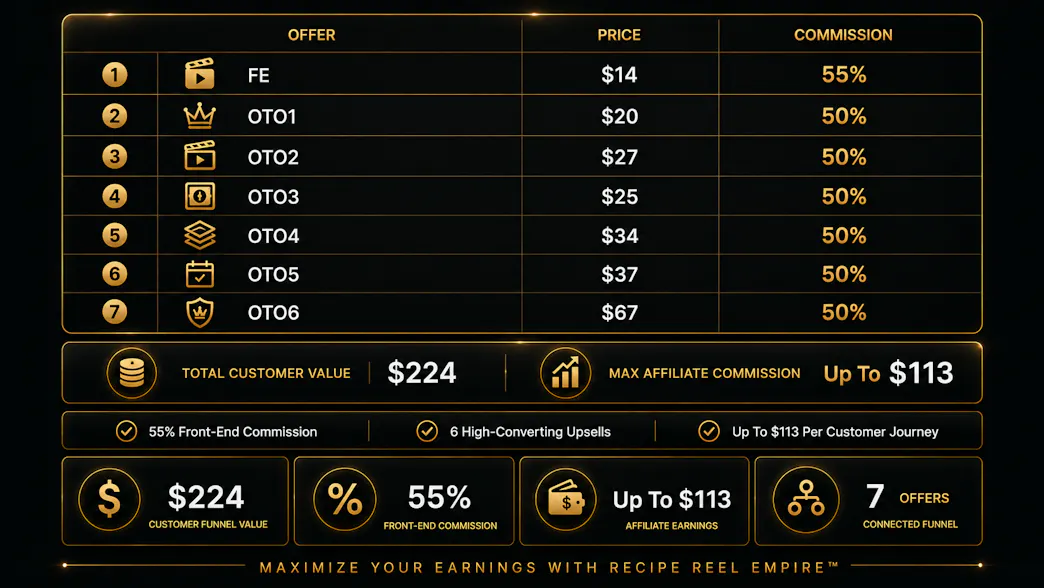Image resolution: width=1044 pixels, height=588 pixels.
Task: Click the coin stack Total Customer Value icon
Action: [x=132, y=373]
